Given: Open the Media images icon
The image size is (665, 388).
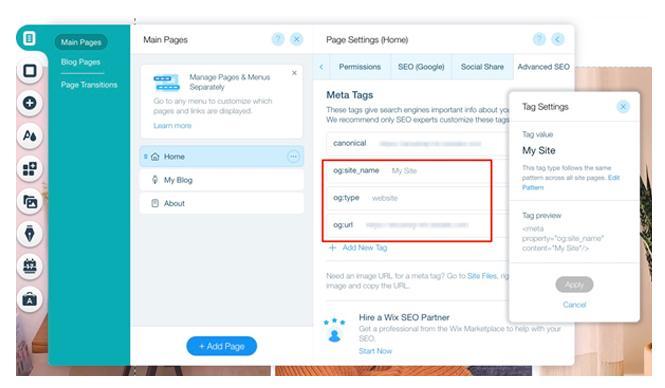Looking at the screenshot, I should click(x=30, y=202).
